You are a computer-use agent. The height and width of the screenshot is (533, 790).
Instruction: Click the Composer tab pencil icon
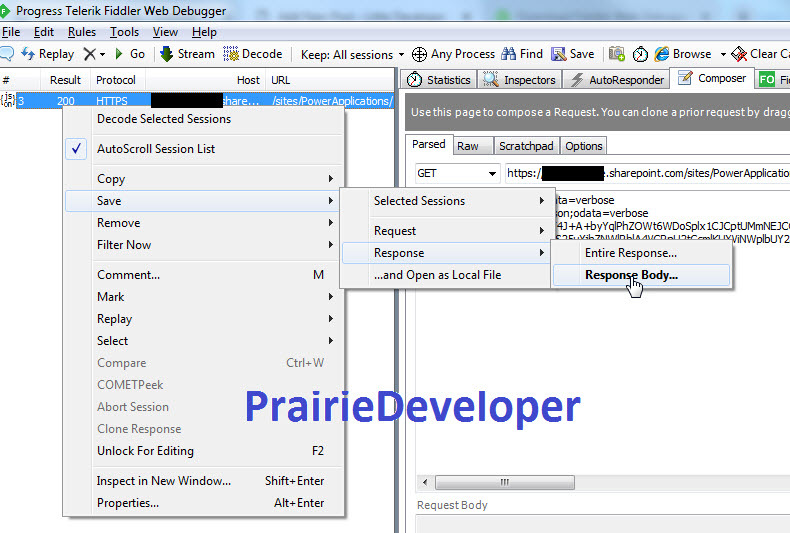point(685,78)
